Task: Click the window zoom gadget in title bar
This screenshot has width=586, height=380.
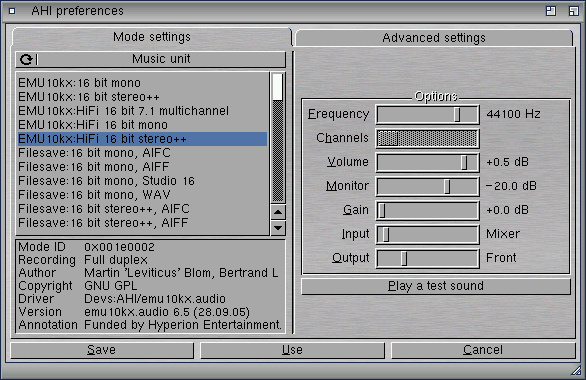Action: point(550,11)
